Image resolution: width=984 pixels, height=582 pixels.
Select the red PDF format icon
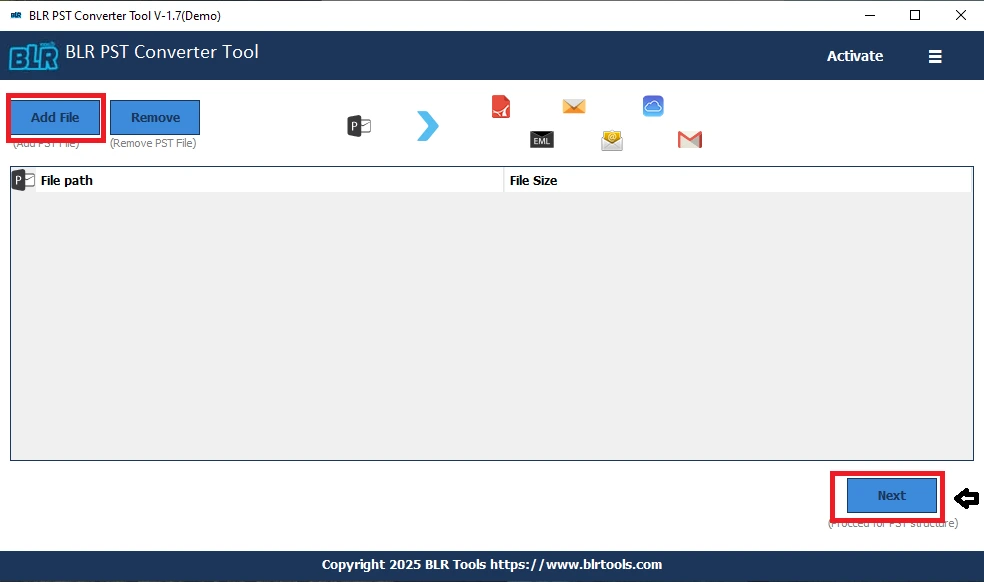click(x=501, y=107)
